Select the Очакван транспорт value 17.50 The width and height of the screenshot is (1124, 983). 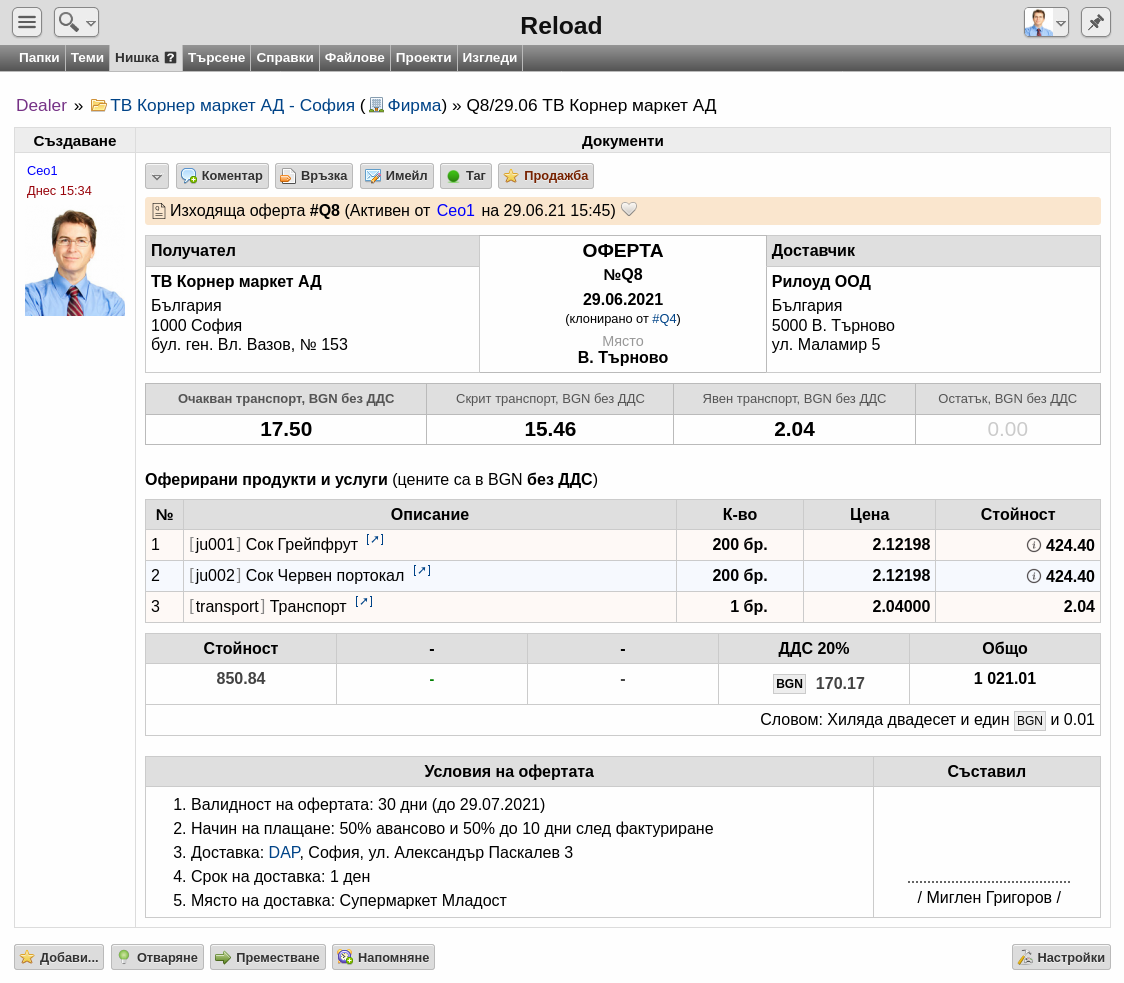click(286, 429)
